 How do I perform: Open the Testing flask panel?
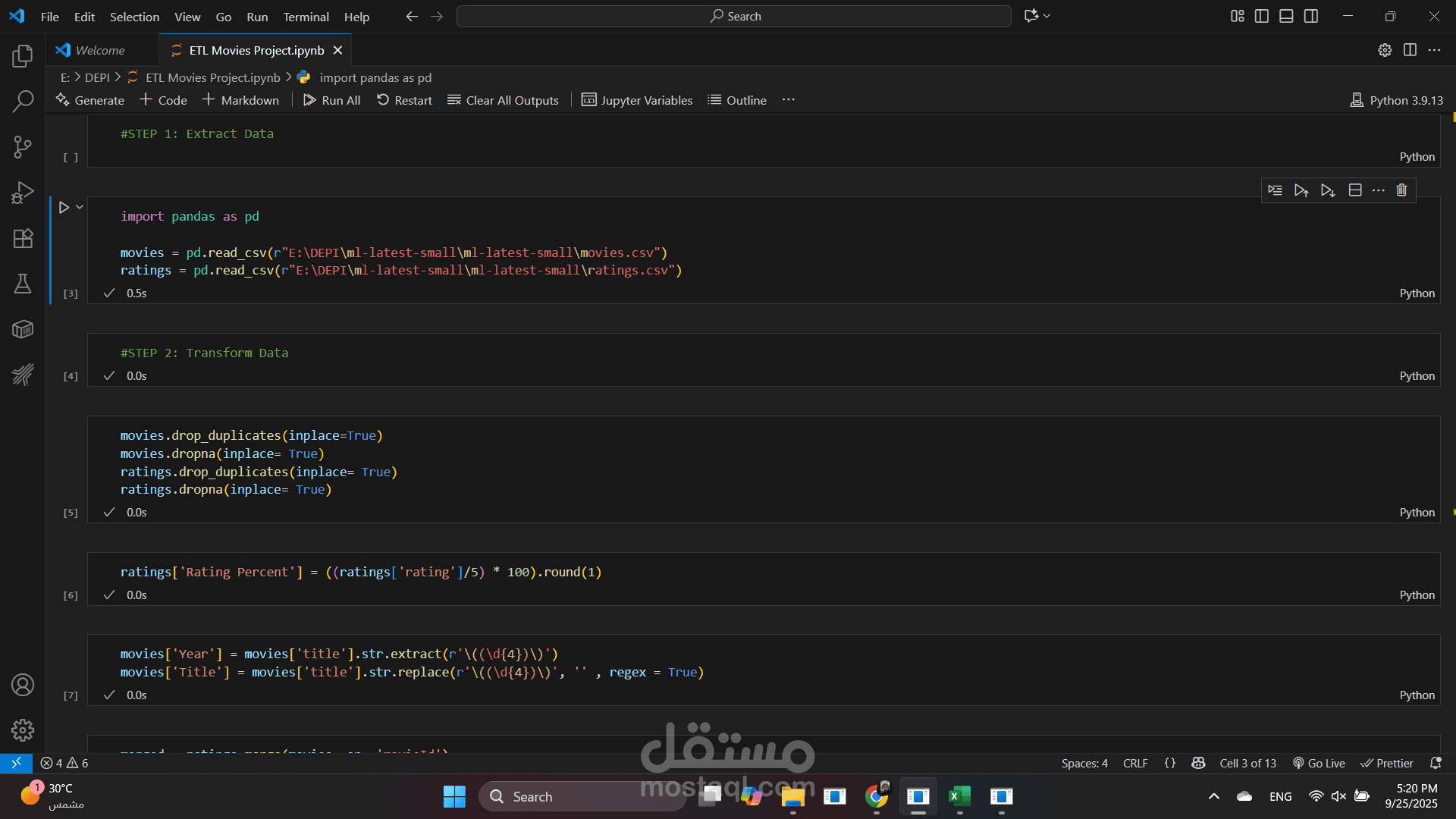(x=23, y=284)
